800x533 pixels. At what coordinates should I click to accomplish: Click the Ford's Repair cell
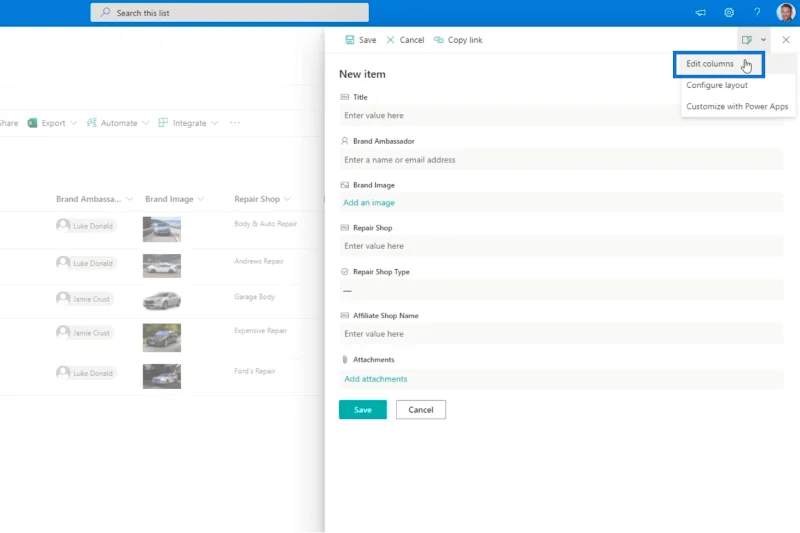254,371
